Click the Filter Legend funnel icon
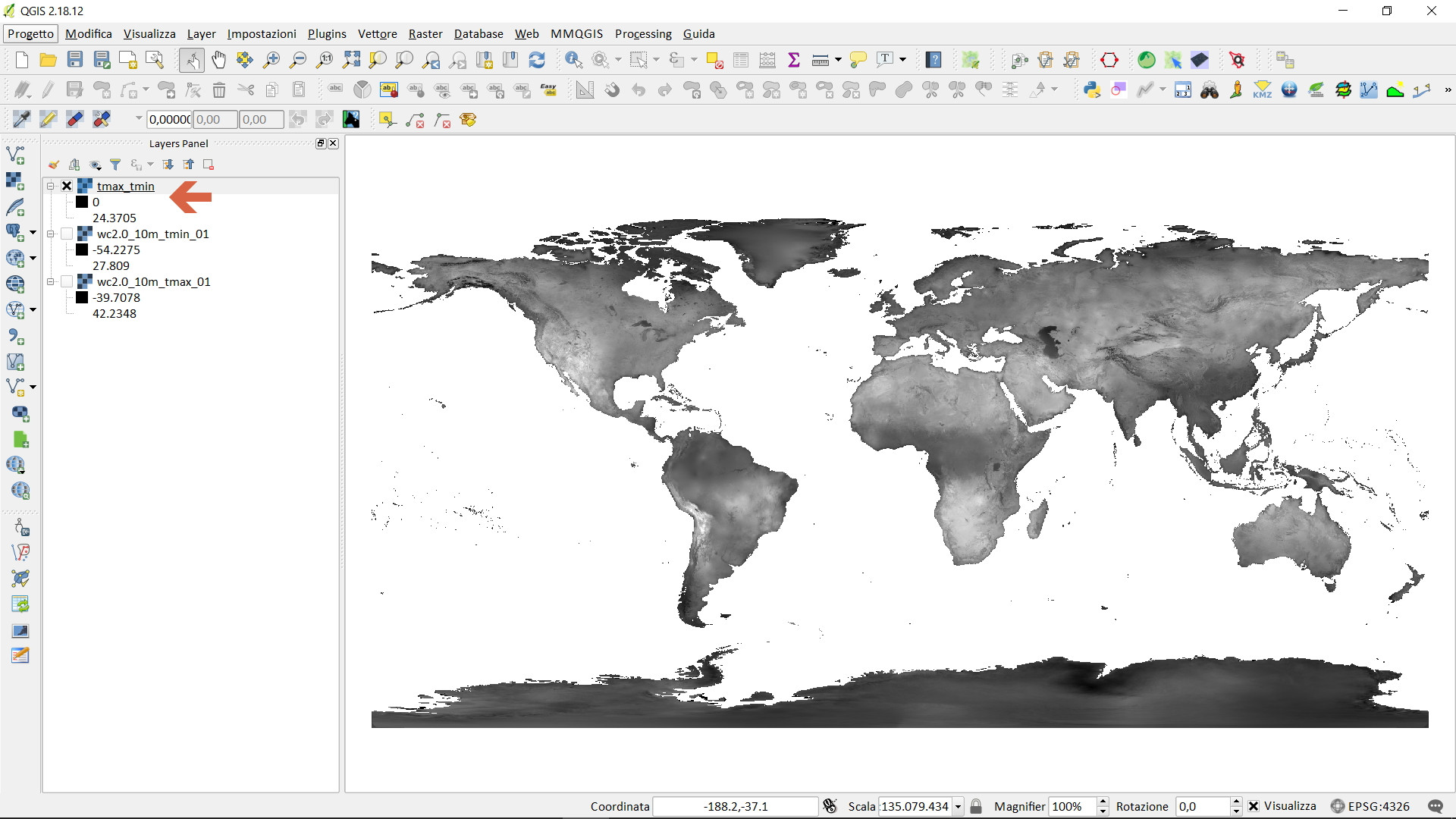 click(115, 165)
